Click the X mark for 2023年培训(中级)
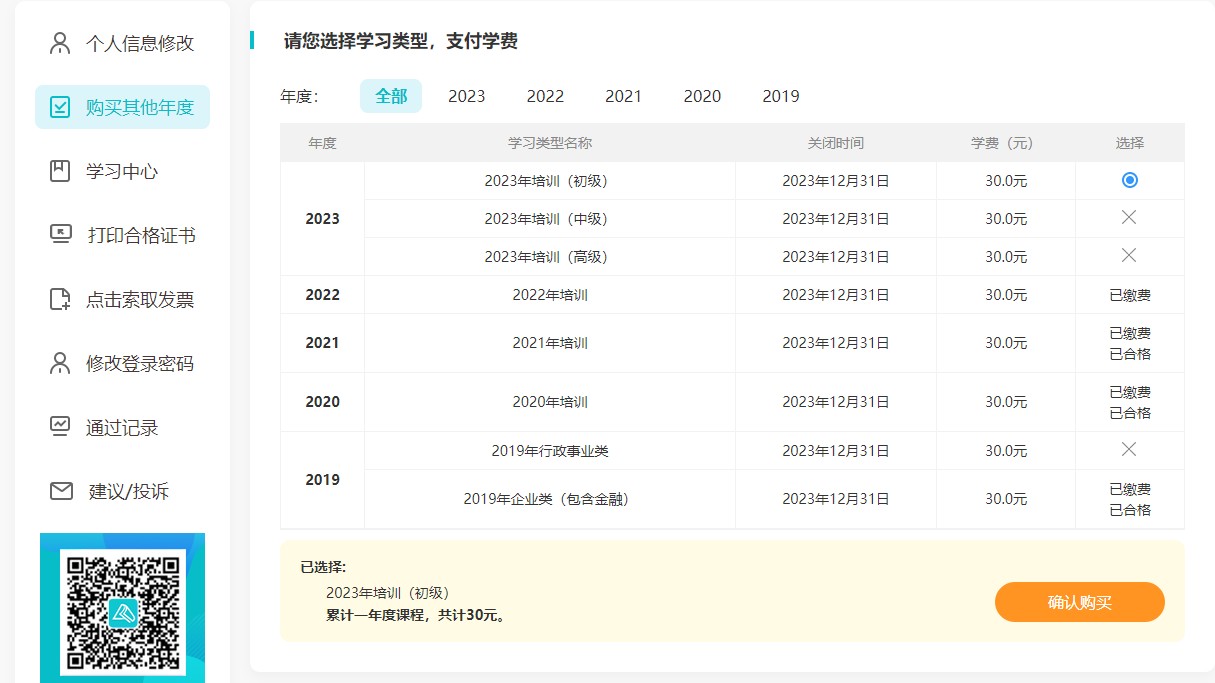Screen dimensions: 1215x683 [x=1129, y=218]
